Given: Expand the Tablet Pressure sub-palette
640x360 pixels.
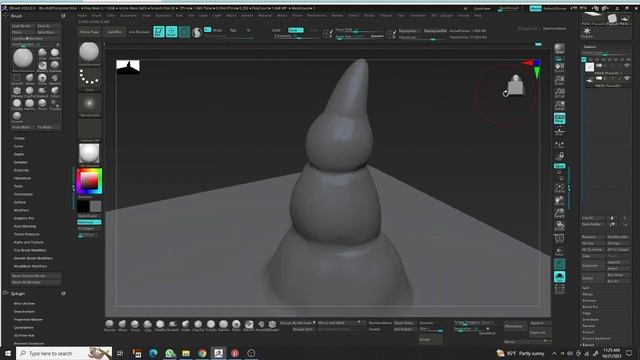Looking at the screenshot, I should 27,234.
